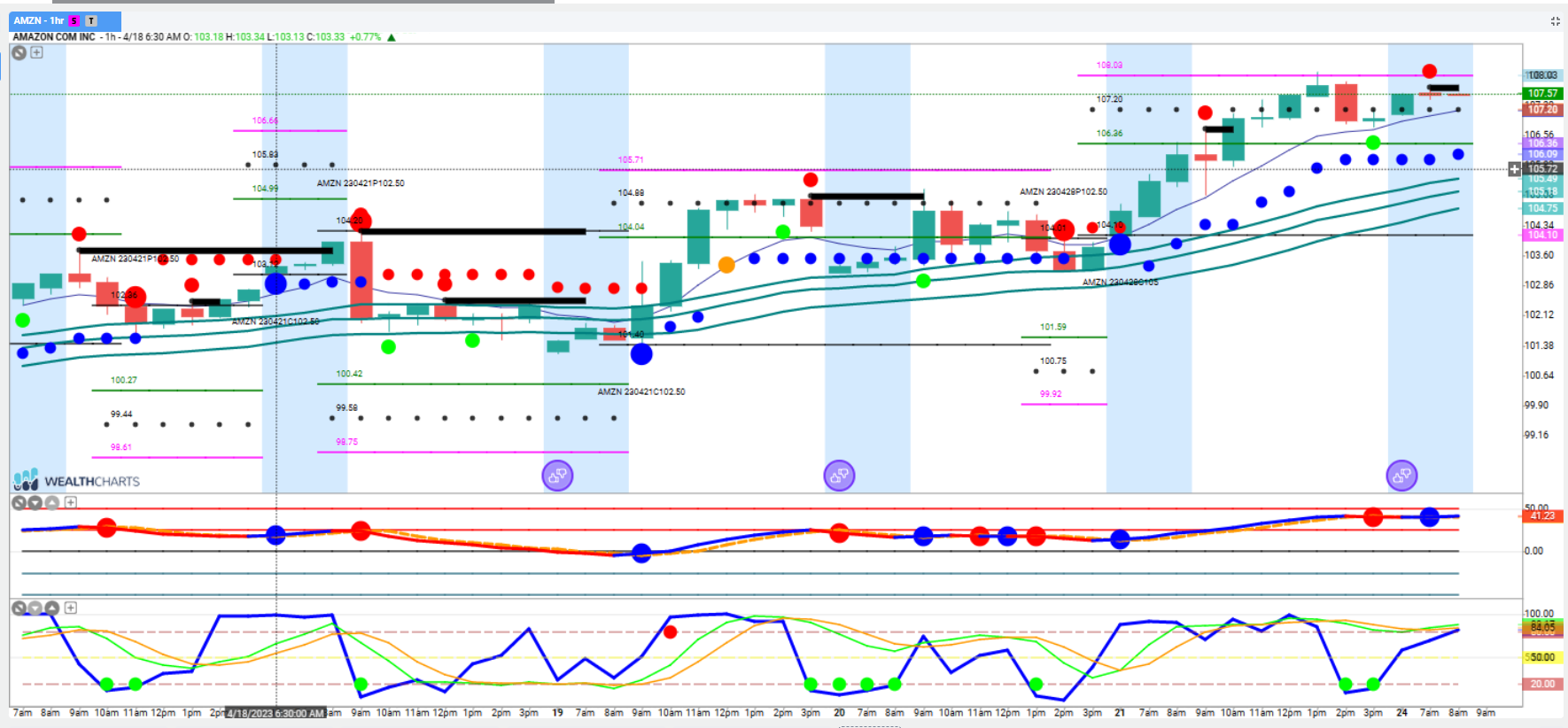This screenshot has width=1568, height=728.
Task: Move the middle oscillator panel down
Action: point(35,503)
